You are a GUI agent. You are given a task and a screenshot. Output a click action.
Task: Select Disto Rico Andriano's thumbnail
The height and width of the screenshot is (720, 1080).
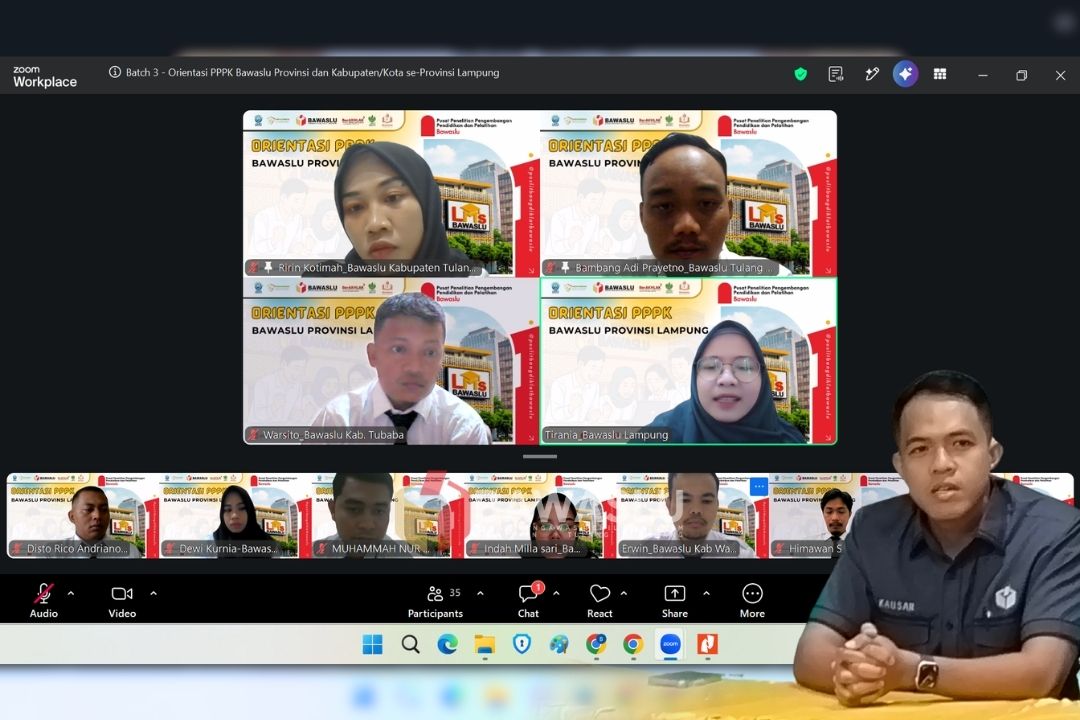(83, 515)
